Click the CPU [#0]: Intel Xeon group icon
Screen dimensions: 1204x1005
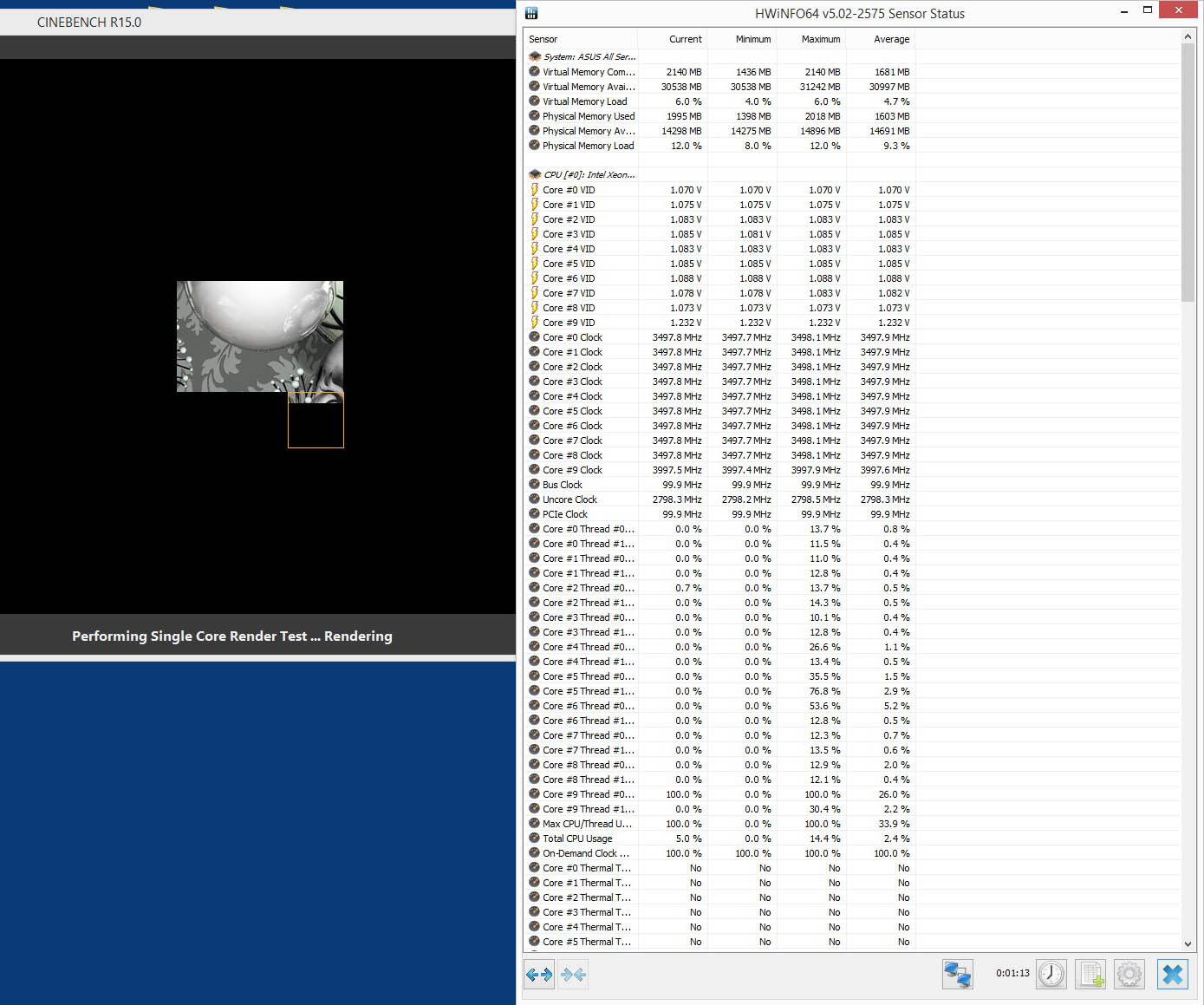coord(535,174)
